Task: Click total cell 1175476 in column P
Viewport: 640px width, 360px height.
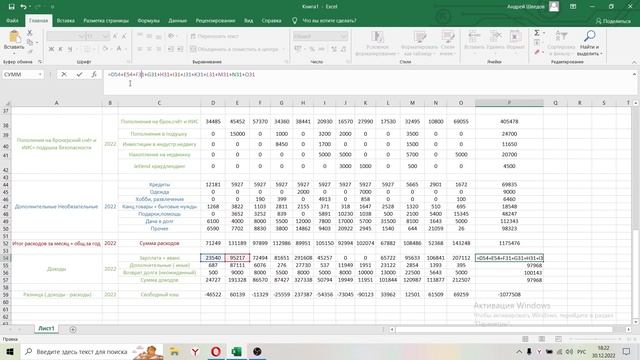Action: coord(509,243)
